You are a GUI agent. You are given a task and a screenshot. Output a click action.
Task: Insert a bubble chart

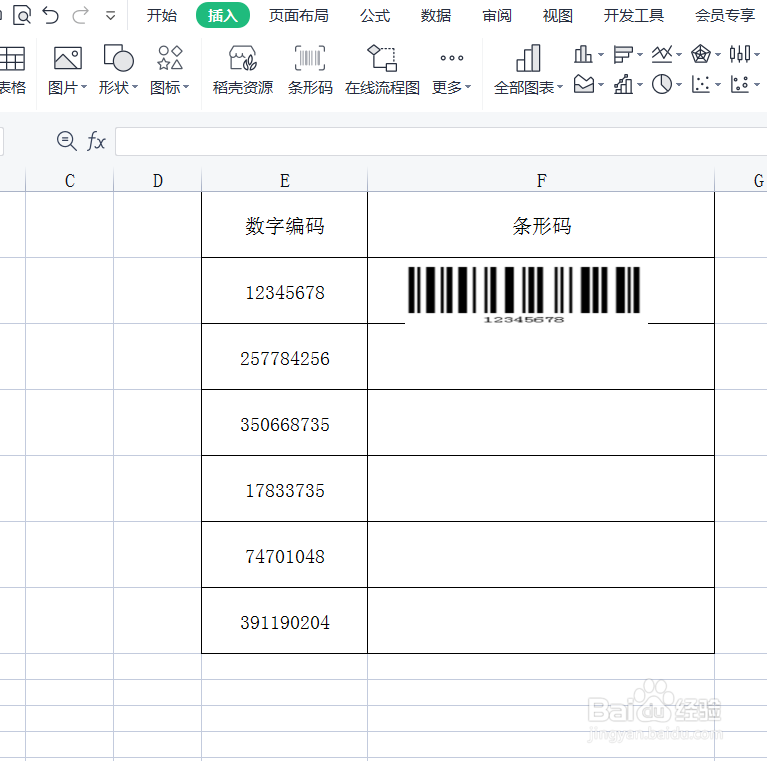pos(740,84)
